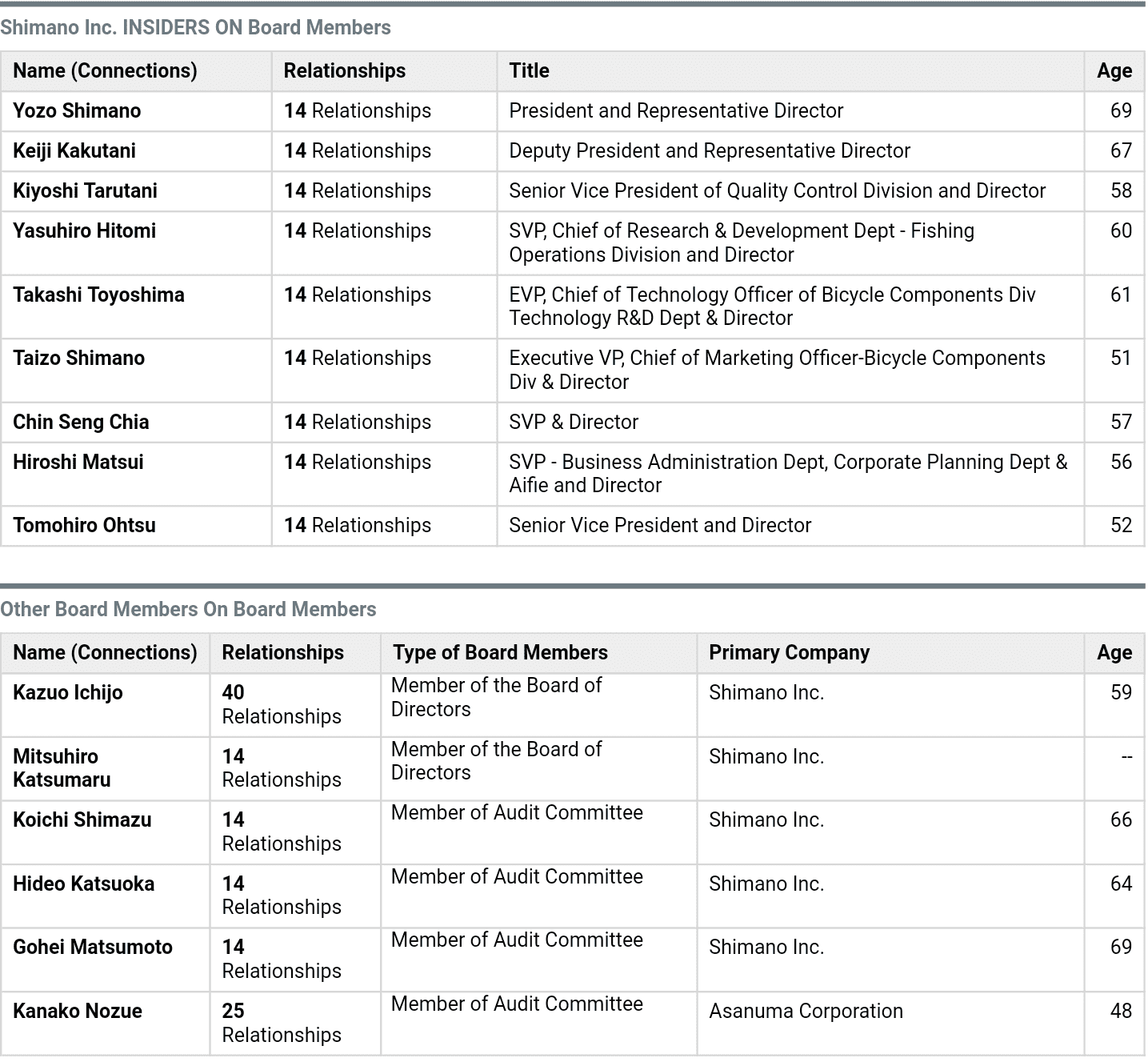Open Keiji Kakutani's profile link
The height and width of the screenshot is (1062, 1148).
[x=74, y=151]
